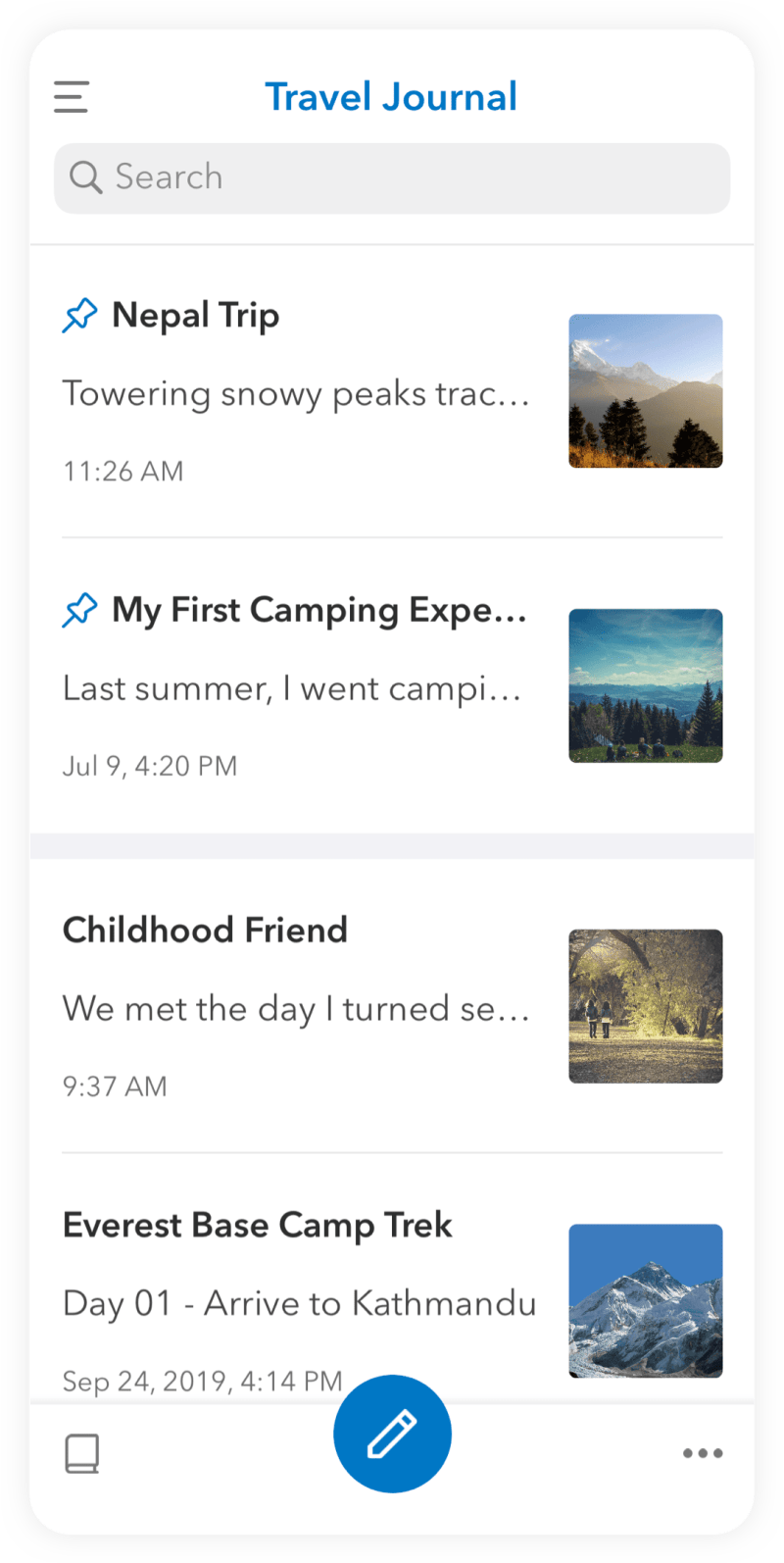Open the hamburger menu icon
784x1563 pixels.
(72, 97)
